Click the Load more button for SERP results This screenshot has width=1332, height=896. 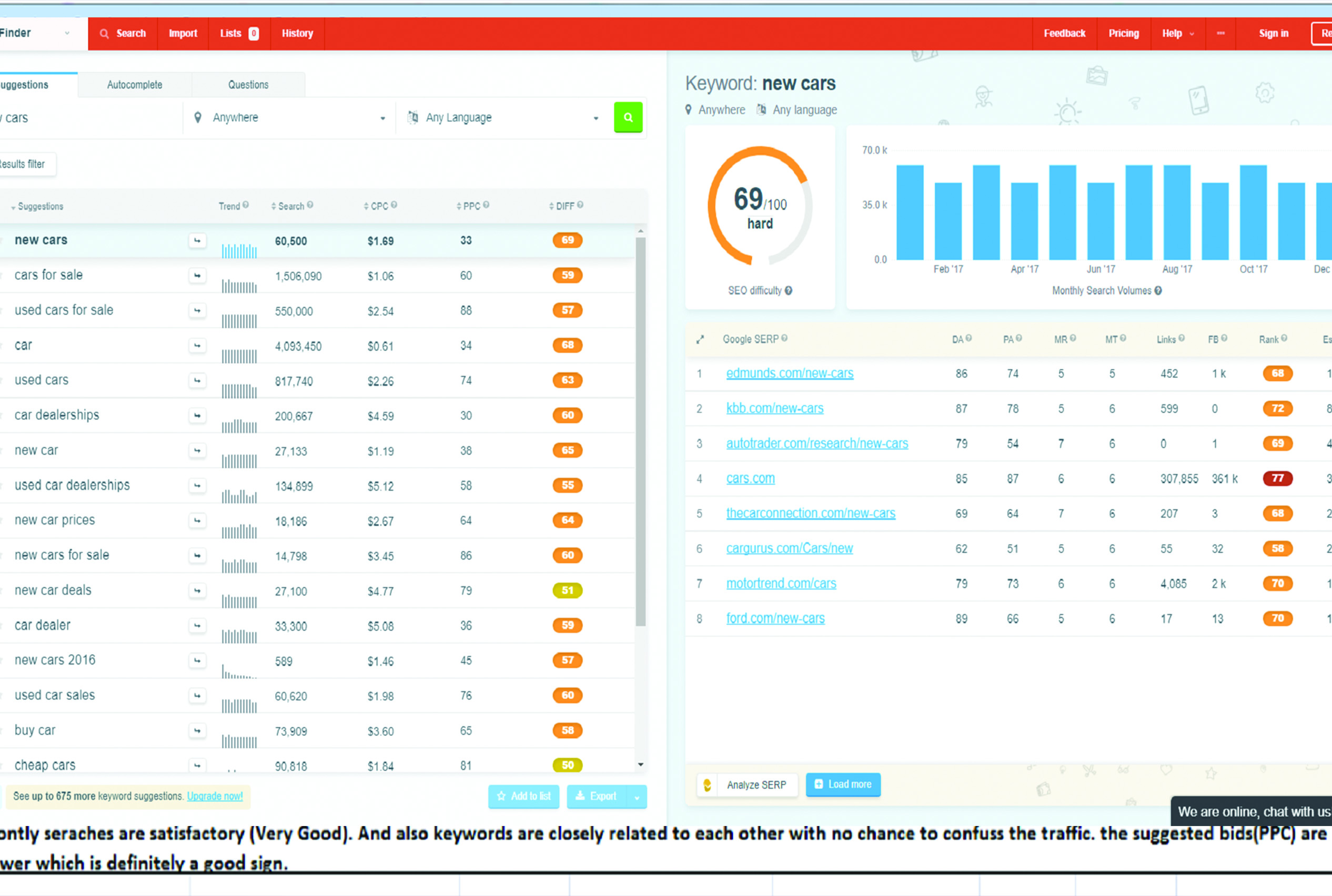coord(843,784)
